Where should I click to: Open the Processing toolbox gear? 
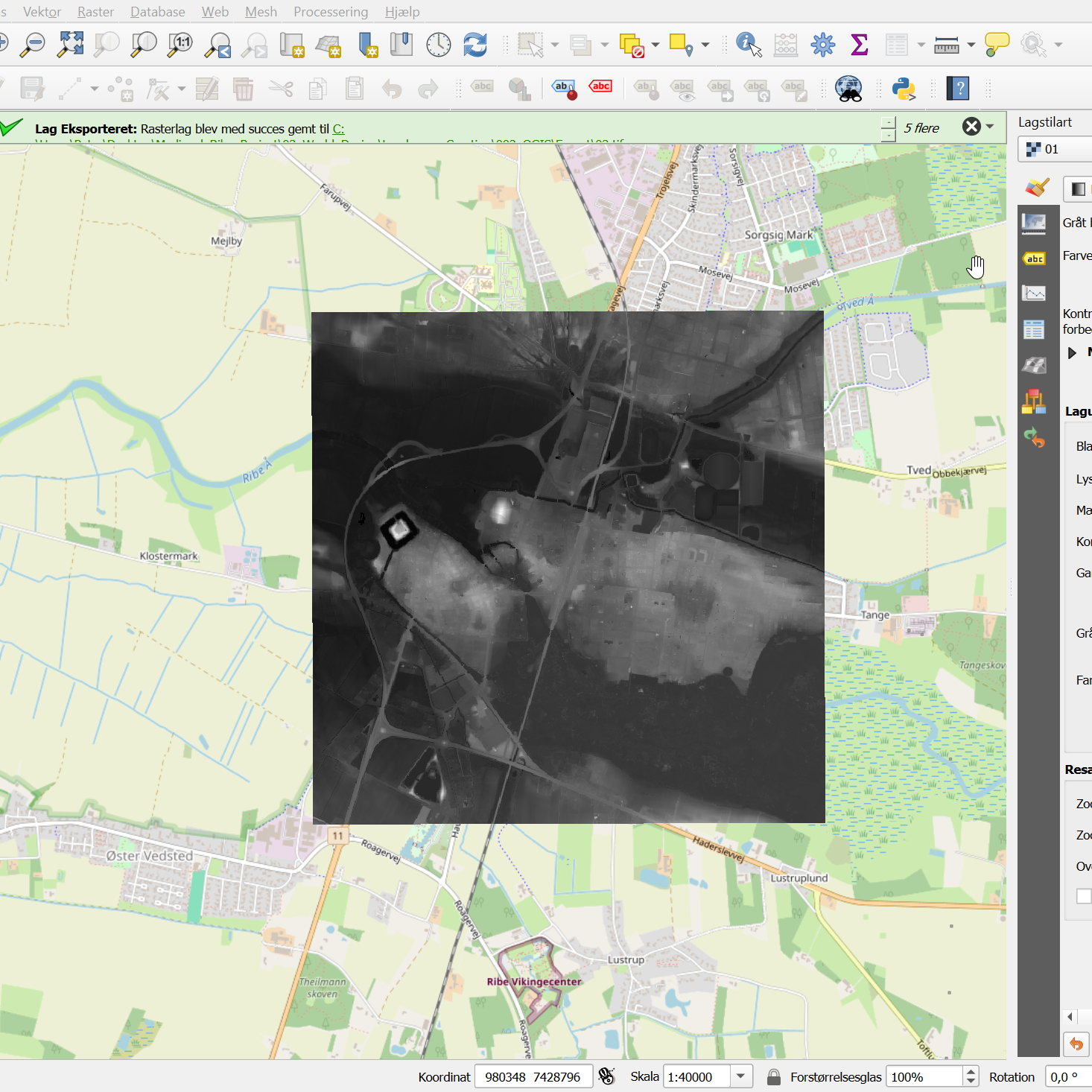823,45
